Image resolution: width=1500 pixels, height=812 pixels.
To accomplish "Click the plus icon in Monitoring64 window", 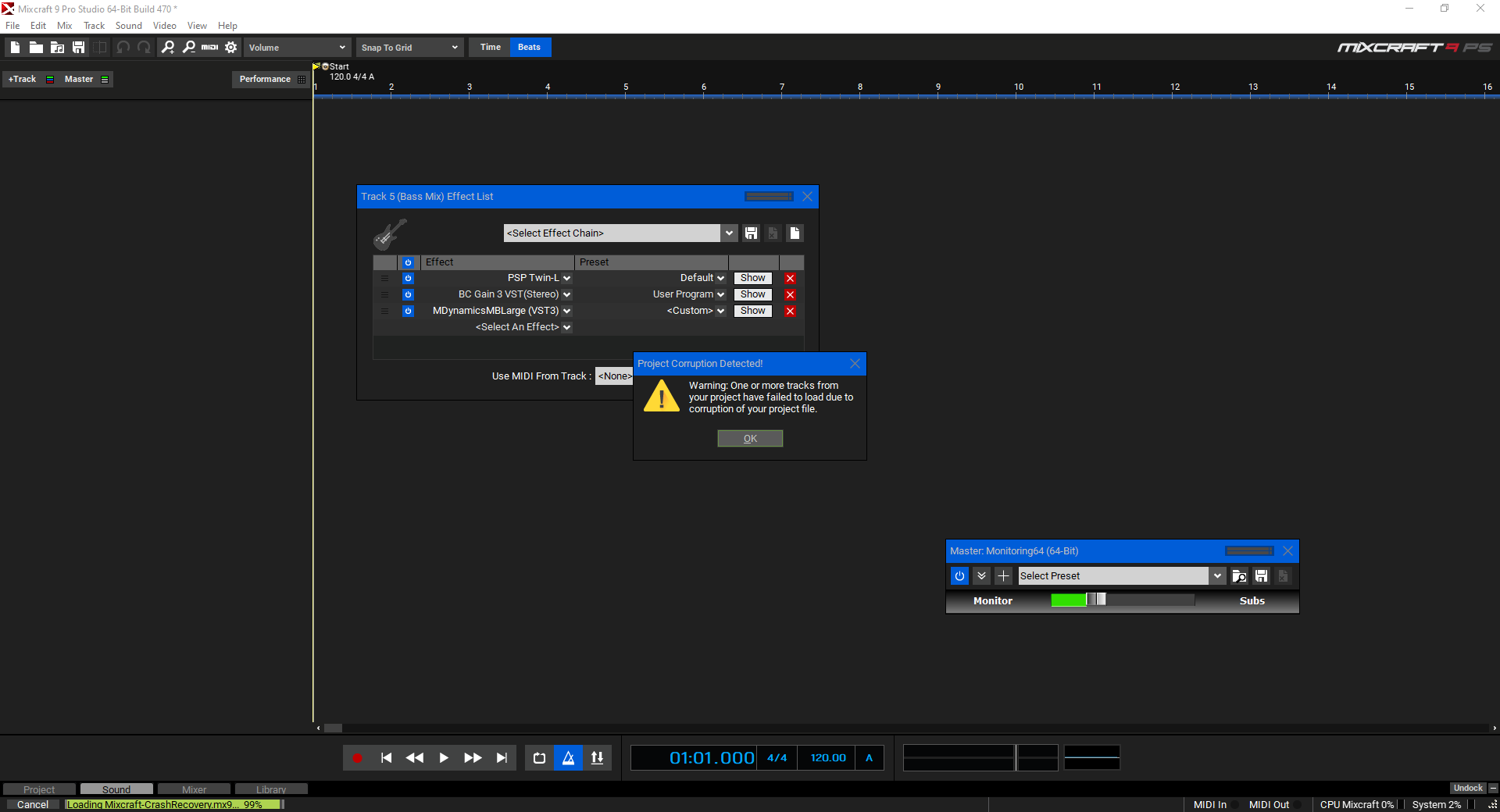I will (x=1004, y=576).
